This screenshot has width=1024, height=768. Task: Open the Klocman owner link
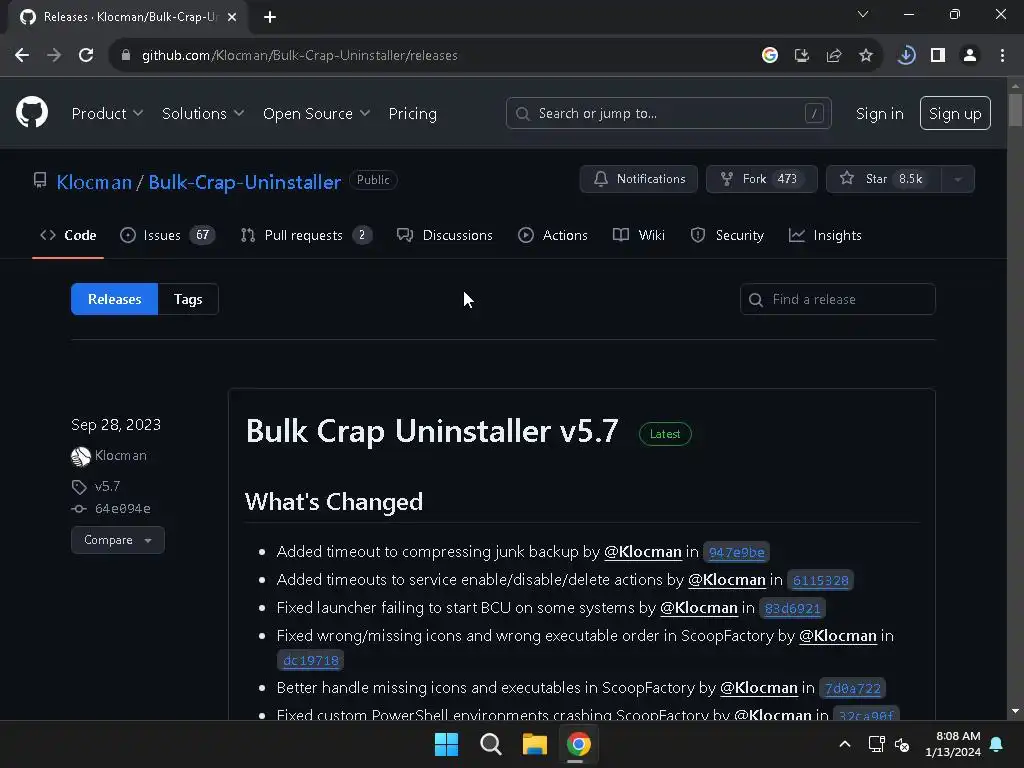[x=94, y=182]
